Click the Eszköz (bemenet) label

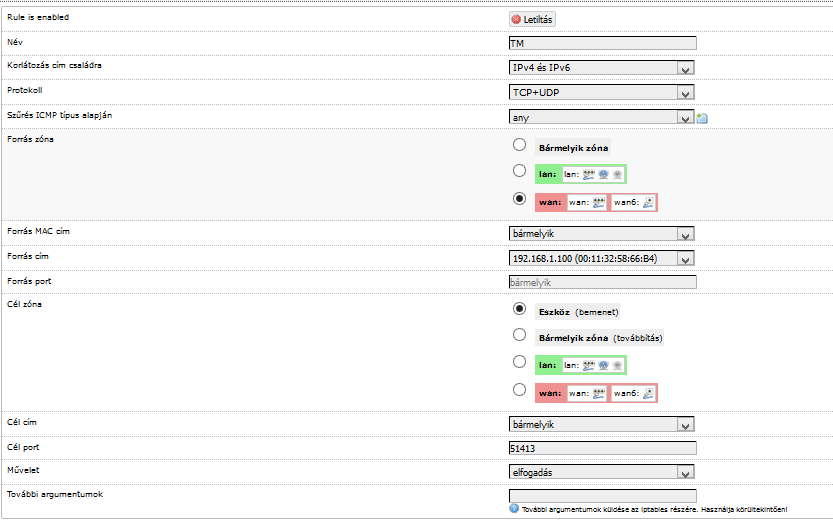pos(579,312)
